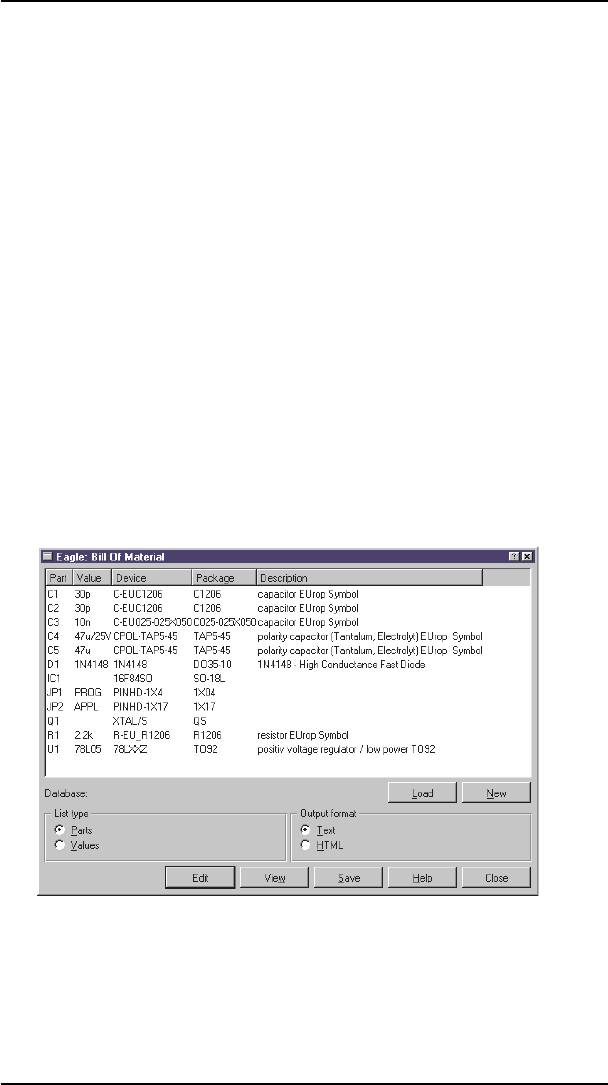This screenshot has height=1085, width=608.
Task: Click the Value column header
Action: point(91,577)
